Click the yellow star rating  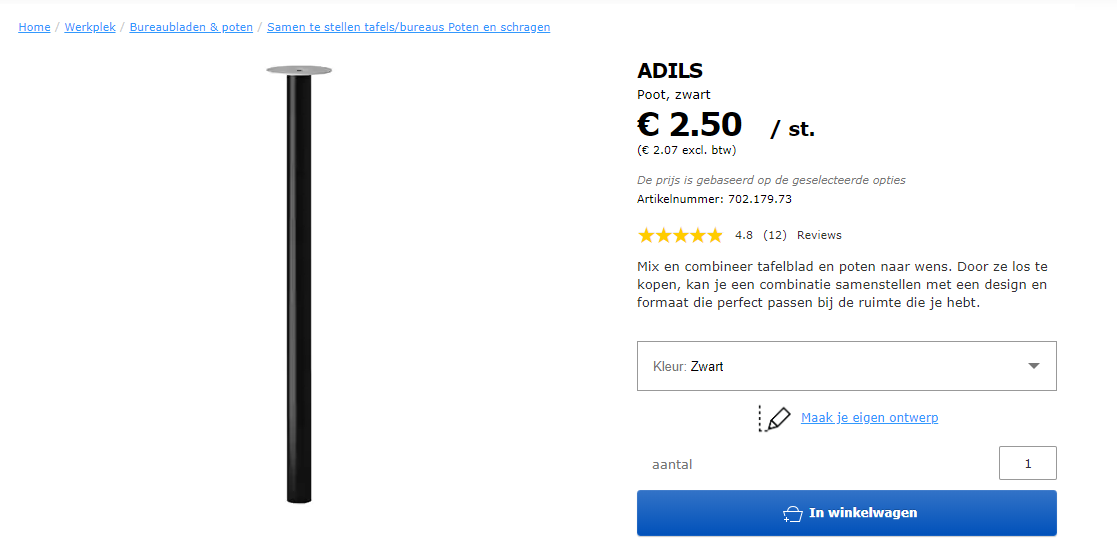click(x=680, y=236)
